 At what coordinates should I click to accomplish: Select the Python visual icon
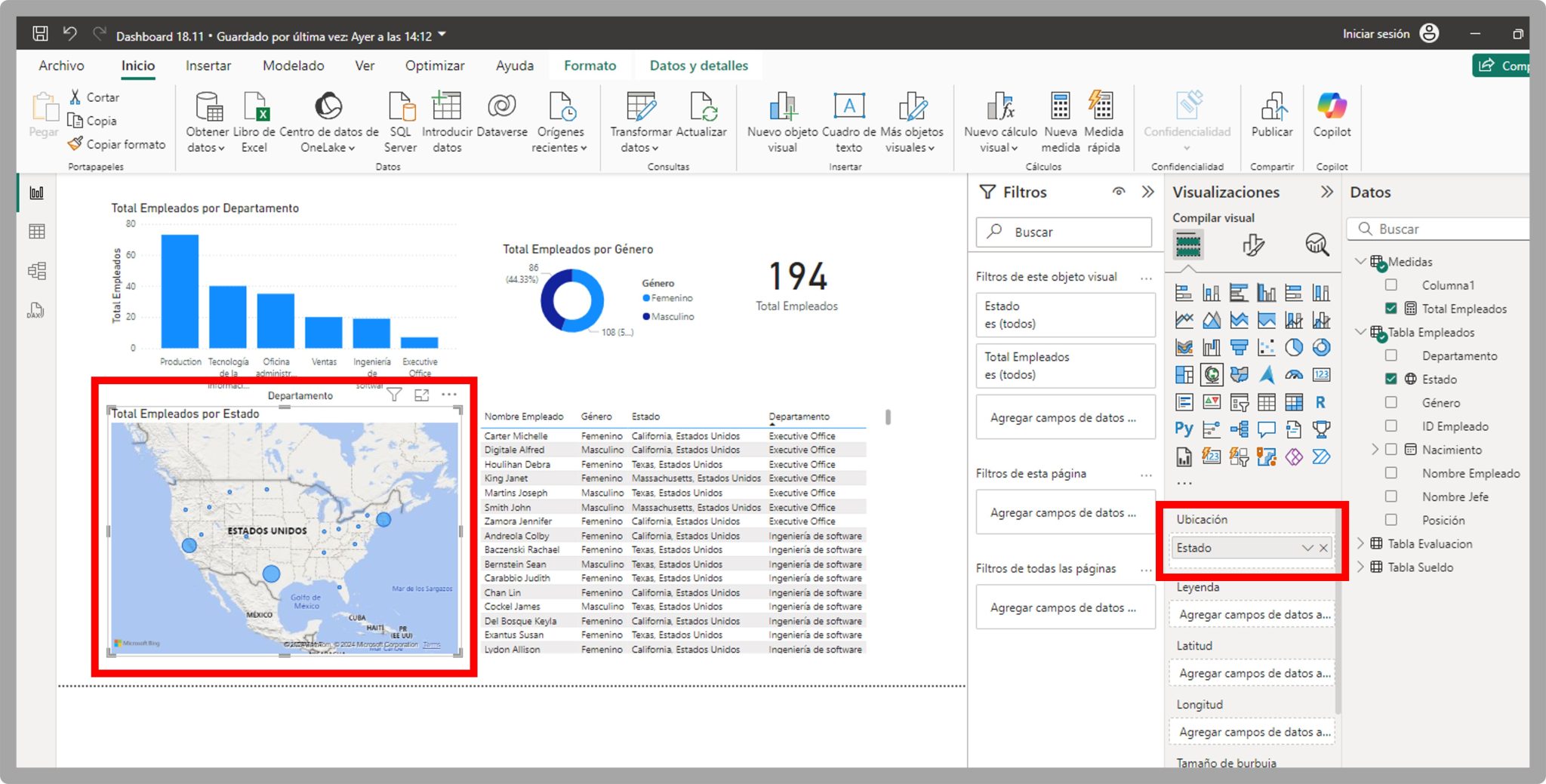[x=1184, y=429]
